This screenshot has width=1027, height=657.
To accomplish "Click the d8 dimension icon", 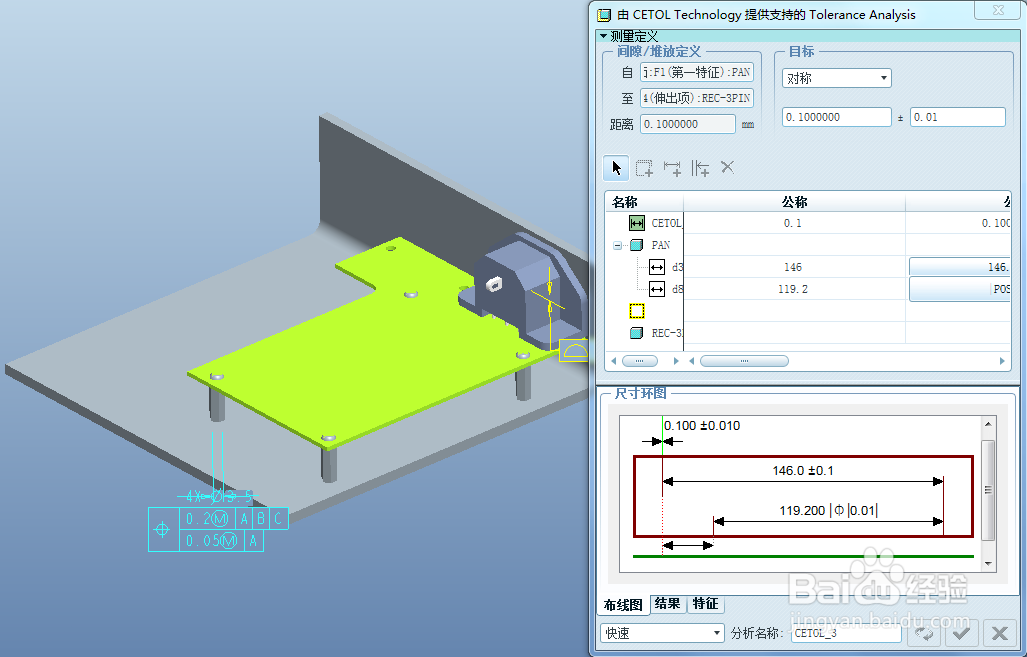I will (657, 289).
